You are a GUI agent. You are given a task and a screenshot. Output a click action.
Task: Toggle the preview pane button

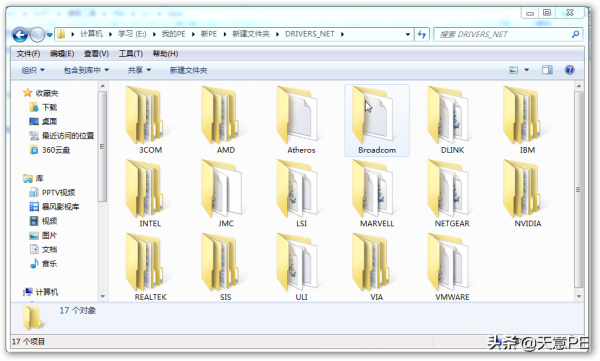[547, 70]
